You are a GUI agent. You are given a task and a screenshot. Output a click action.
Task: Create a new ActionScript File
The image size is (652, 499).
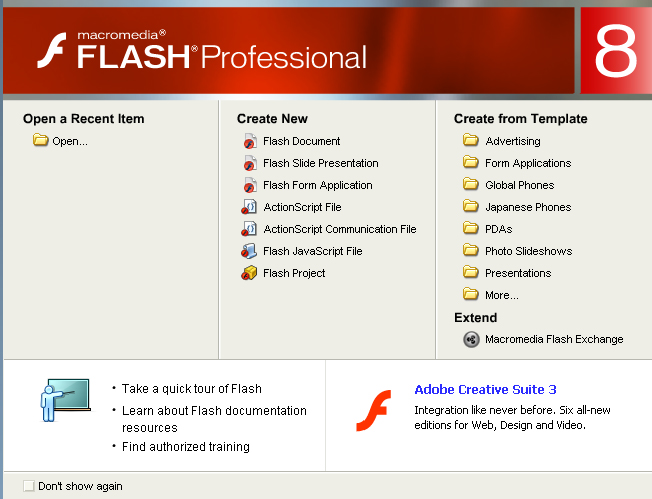pyautogui.click(x=302, y=208)
